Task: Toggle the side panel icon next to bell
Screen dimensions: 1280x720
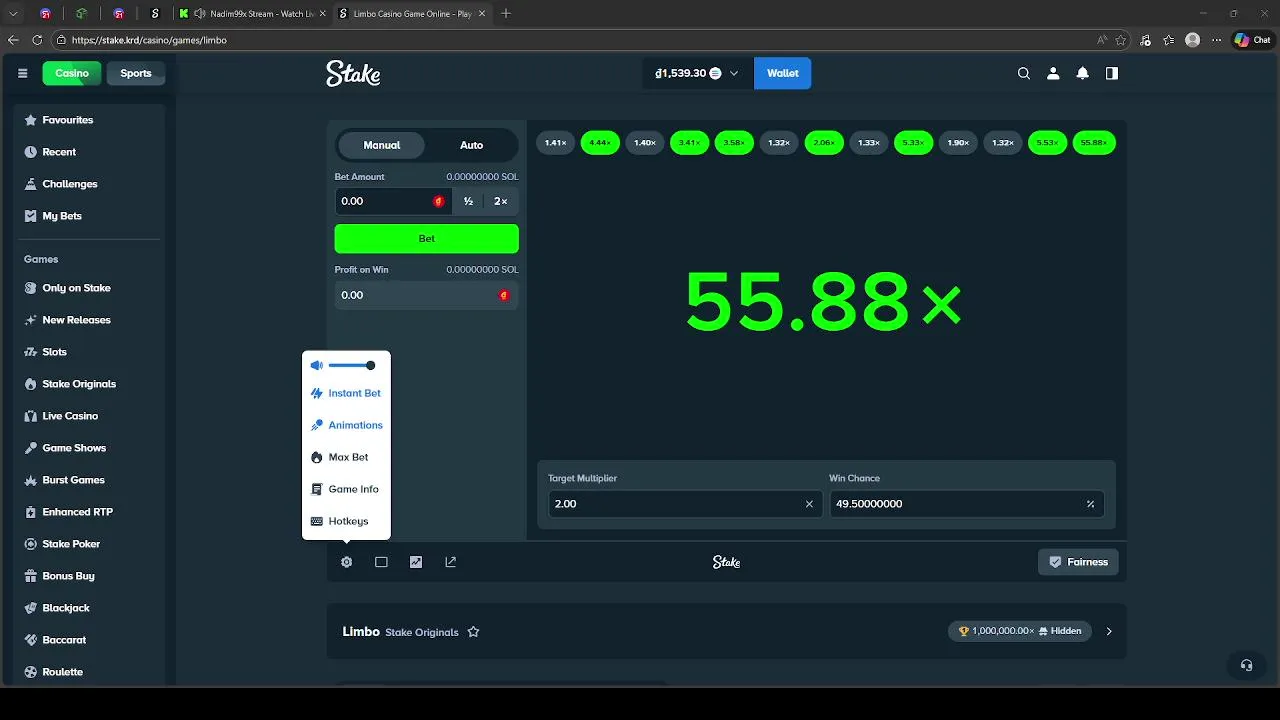Action: [x=1111, y=73]
